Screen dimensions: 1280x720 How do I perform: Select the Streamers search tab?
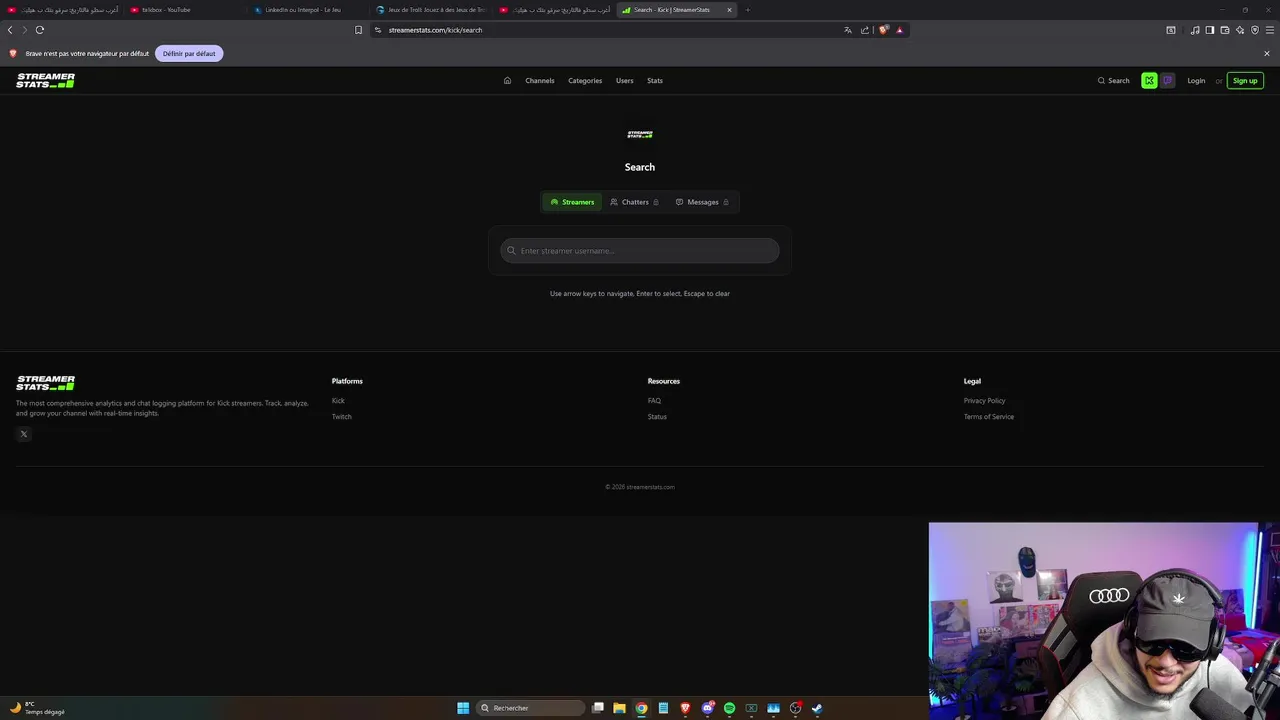[x=572, y=202]
